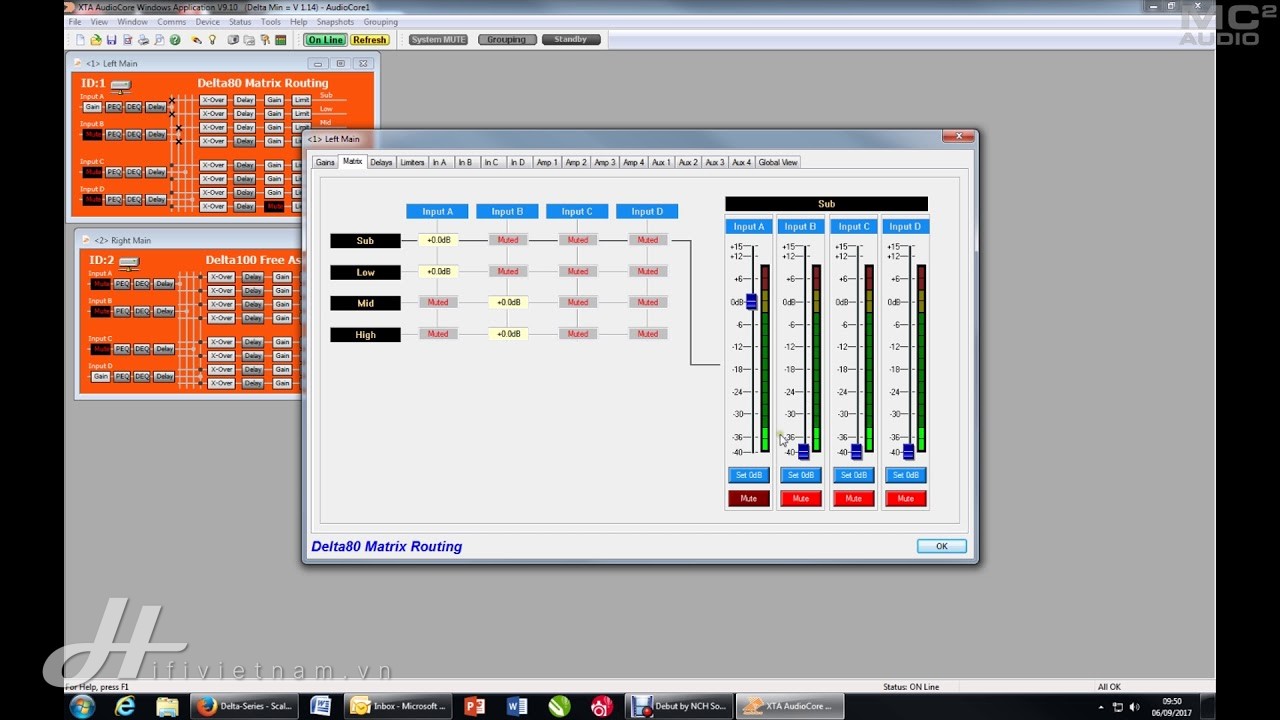Open the Device menu

(x=207, y=21)
